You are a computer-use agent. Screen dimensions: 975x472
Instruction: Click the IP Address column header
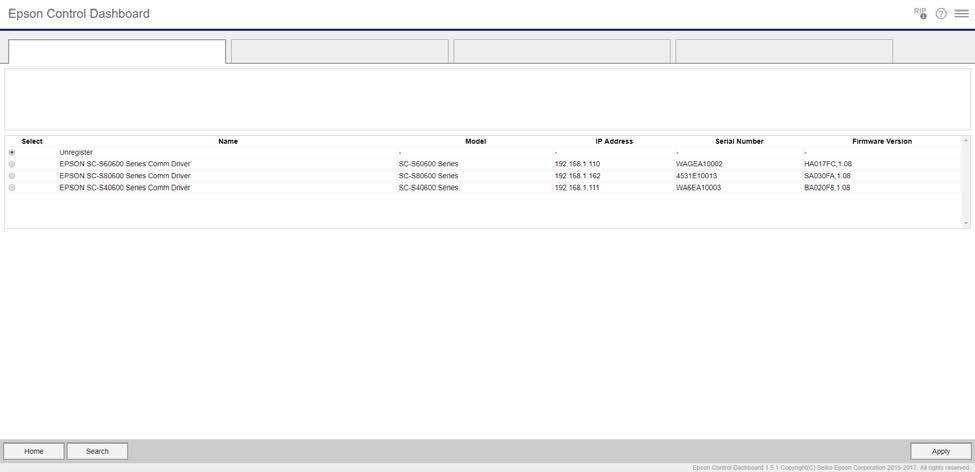pyautogui.click(x=614, y=141)
